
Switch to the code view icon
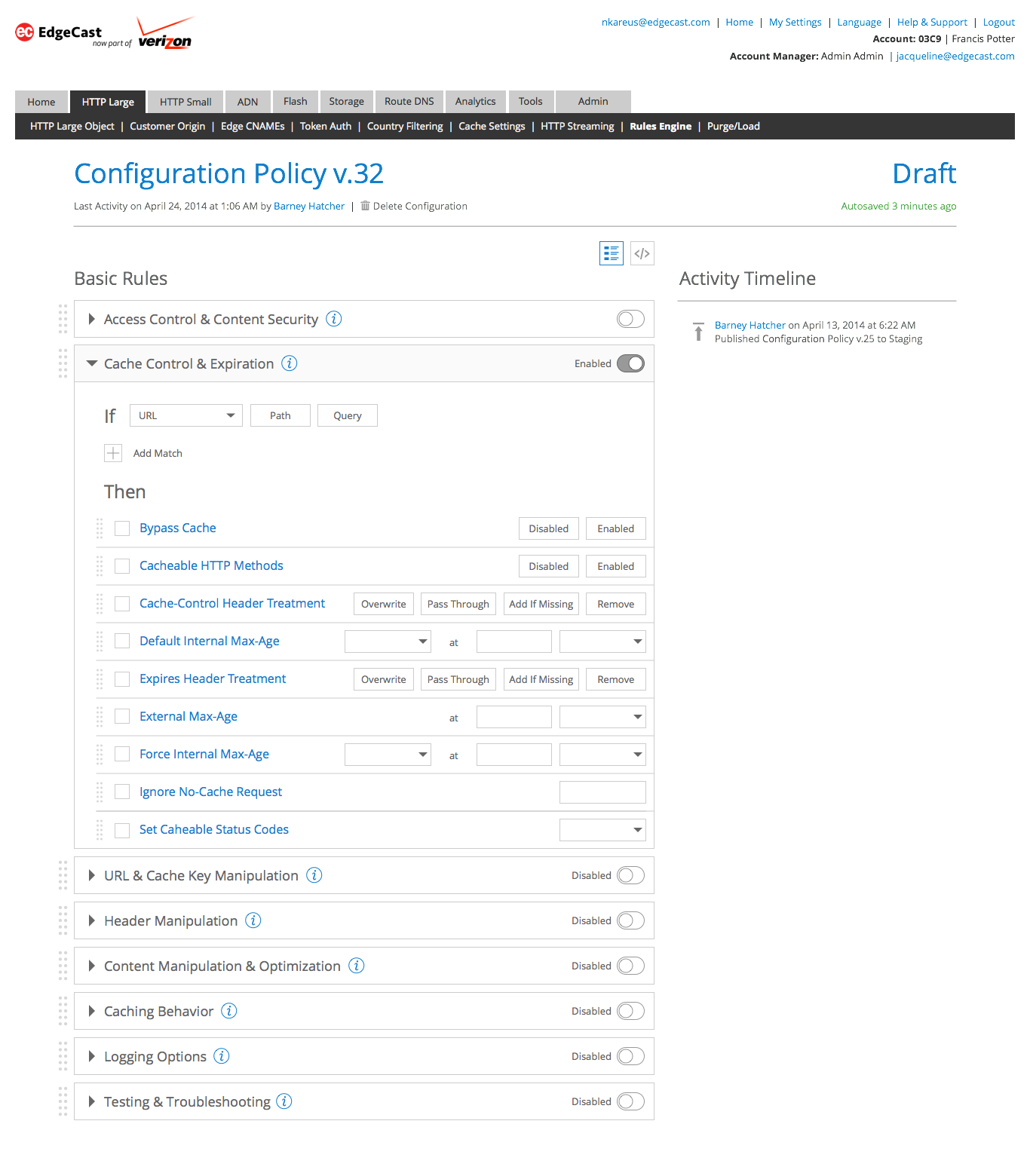pyautogui.click(x=642, y=253)
